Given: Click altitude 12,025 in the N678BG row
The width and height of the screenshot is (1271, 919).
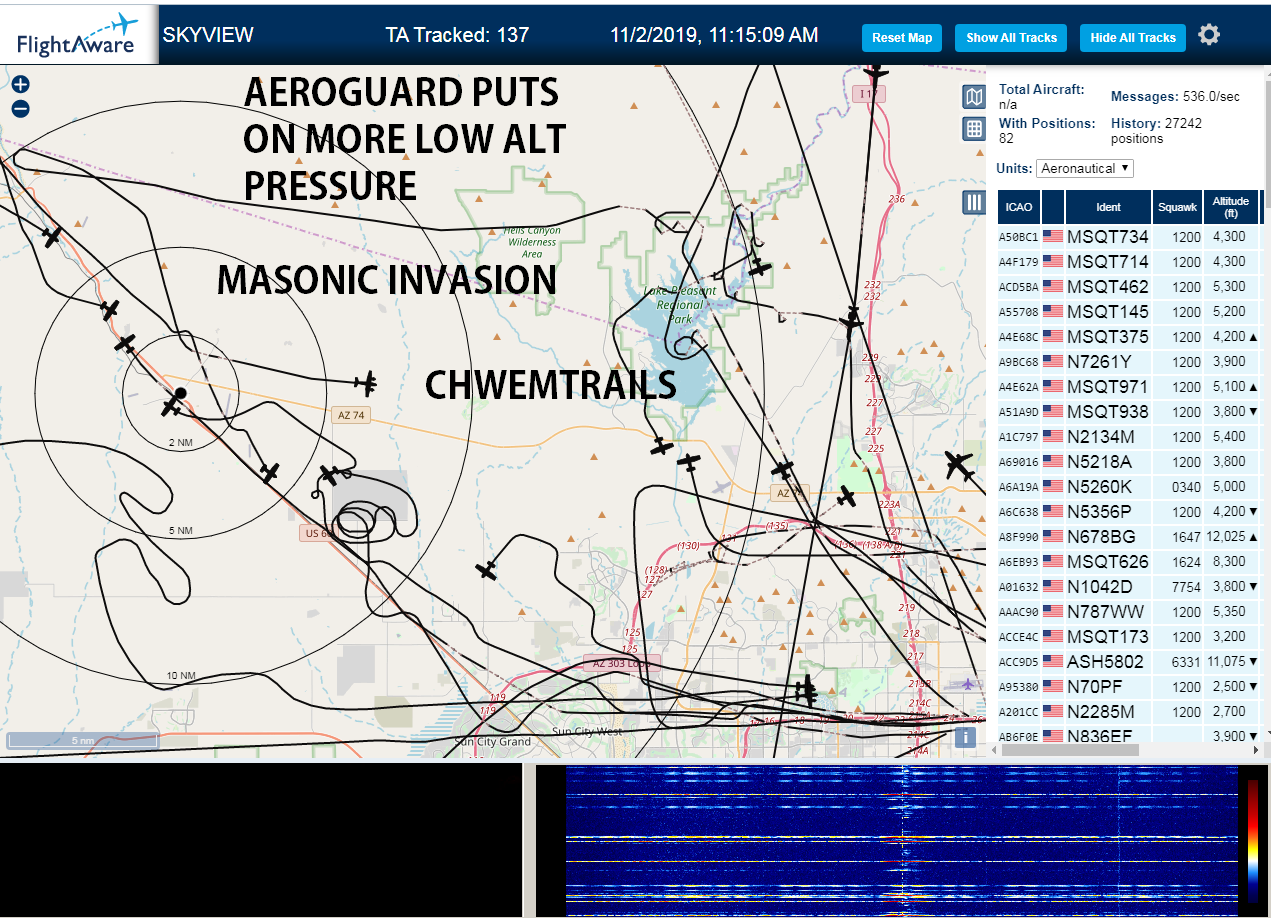Looking at the screenshot, I should click(1226, 537).
